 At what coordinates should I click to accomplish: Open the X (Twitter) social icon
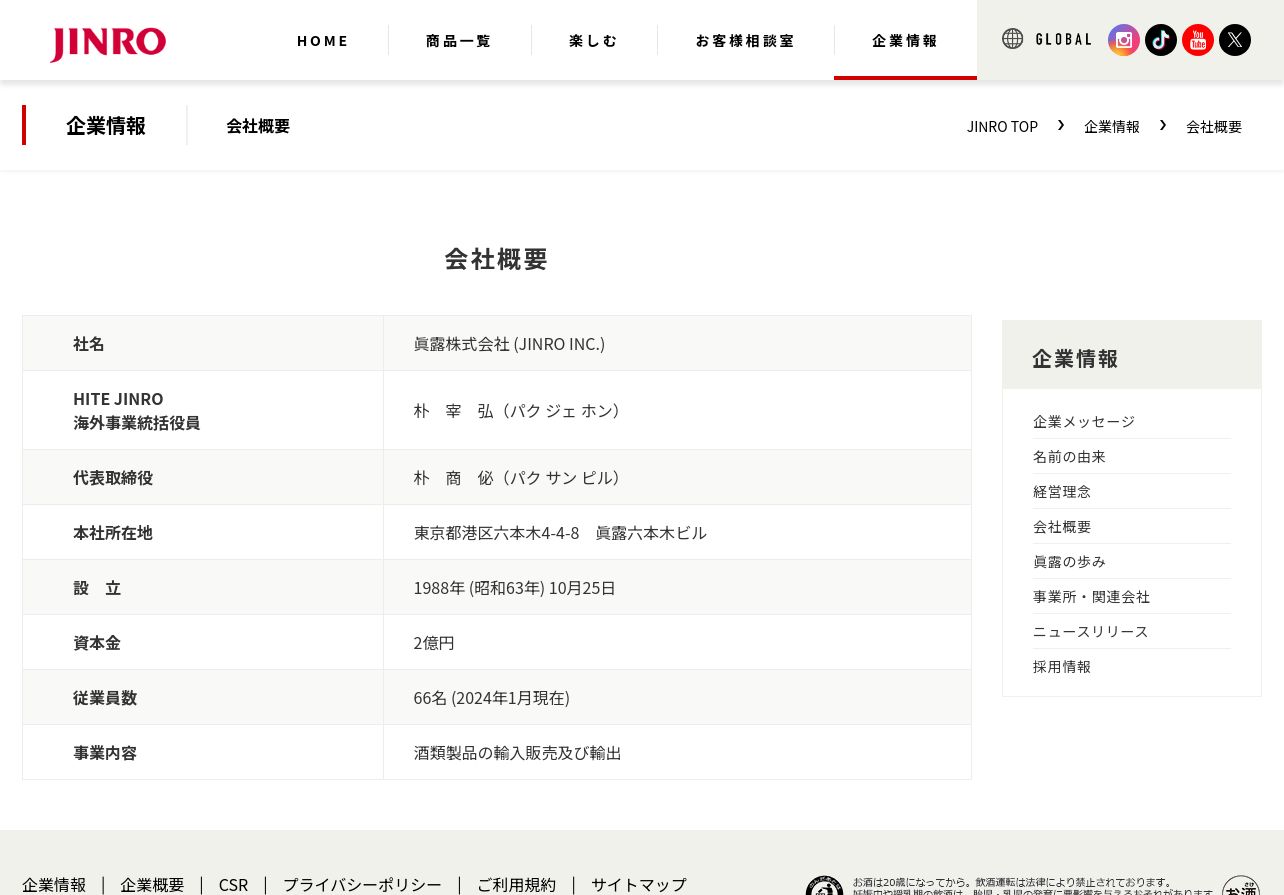[x=1235, y=40]
